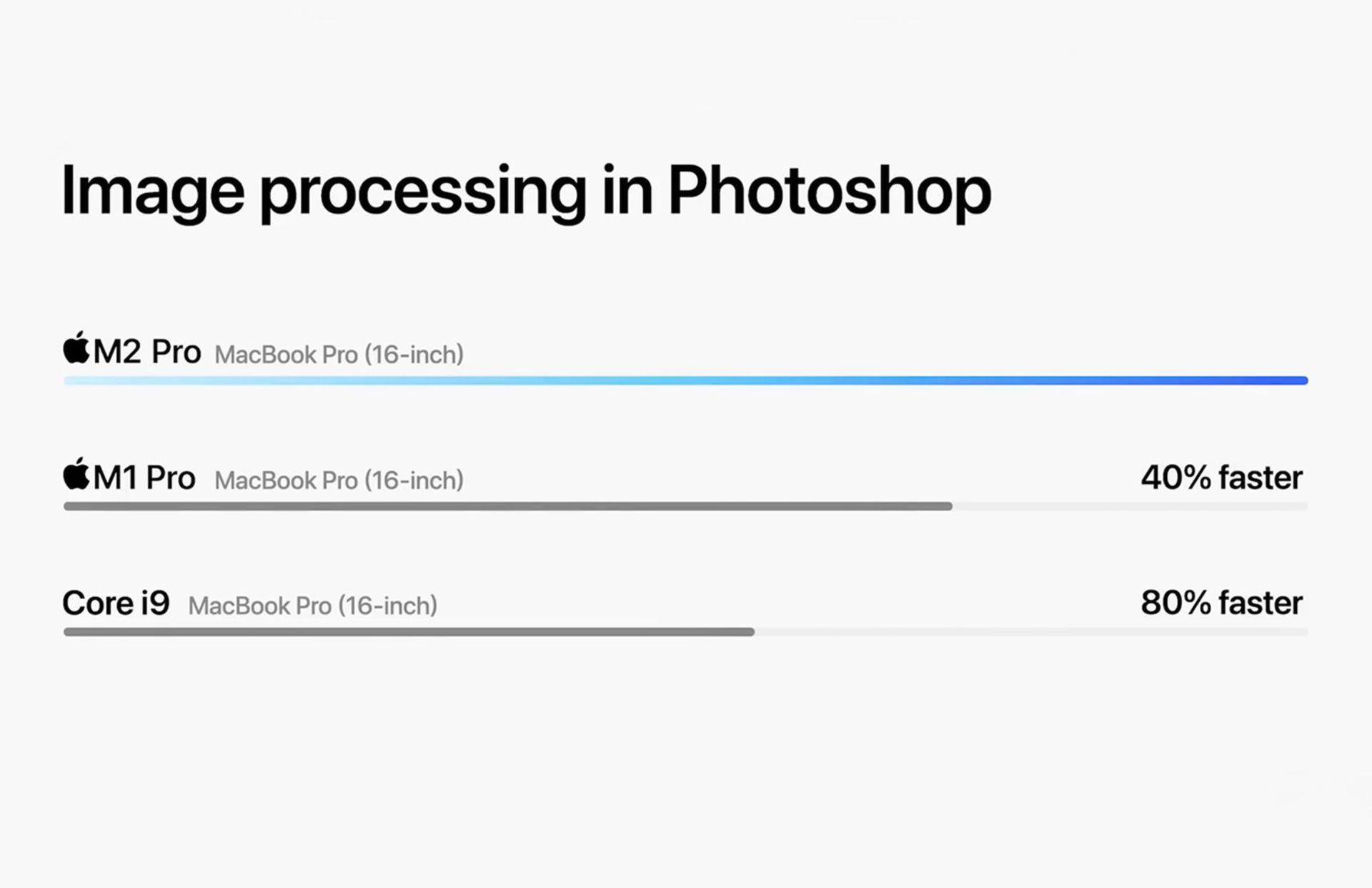
Task: Click MacBook Pro (16-inch) text beside M1 Pro
Action: 339,480
